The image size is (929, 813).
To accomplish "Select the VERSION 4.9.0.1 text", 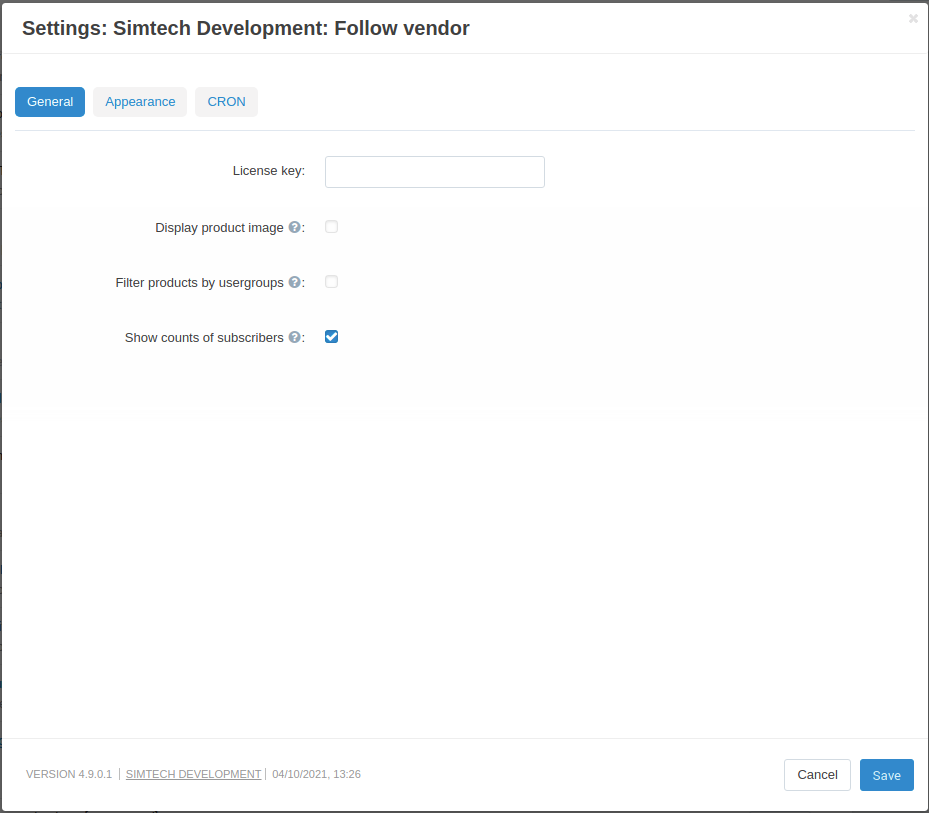I will click(x=69, y=774).
